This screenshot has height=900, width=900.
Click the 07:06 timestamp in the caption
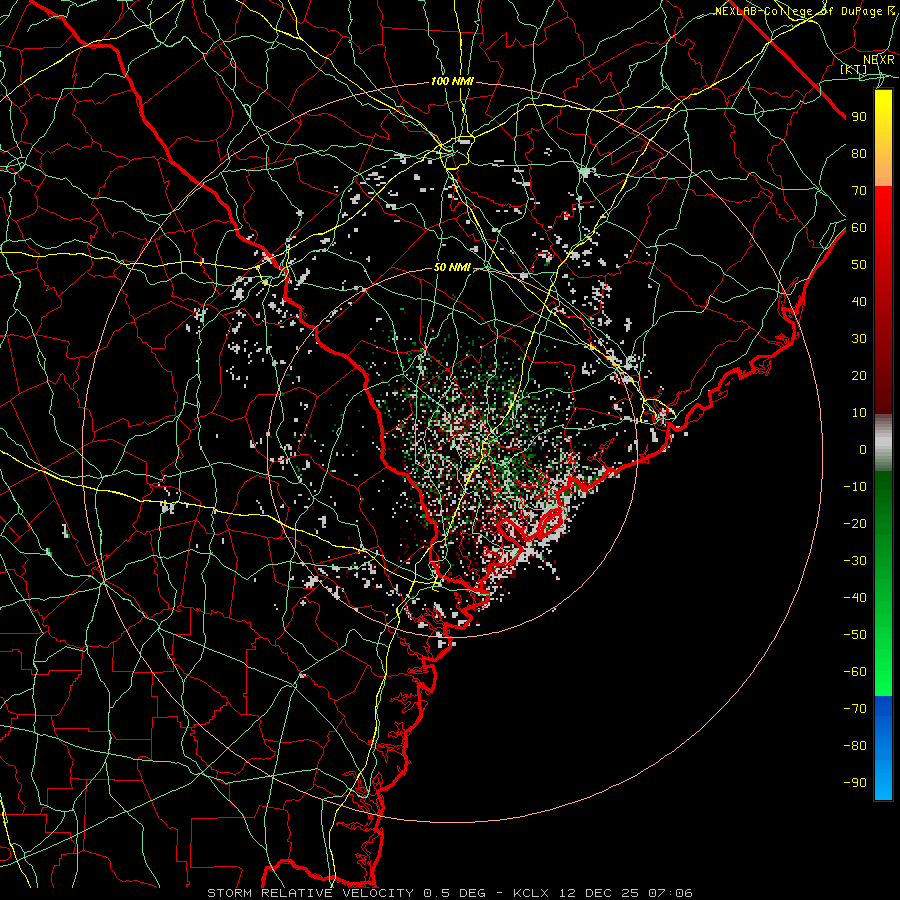(x=670, y=893)
